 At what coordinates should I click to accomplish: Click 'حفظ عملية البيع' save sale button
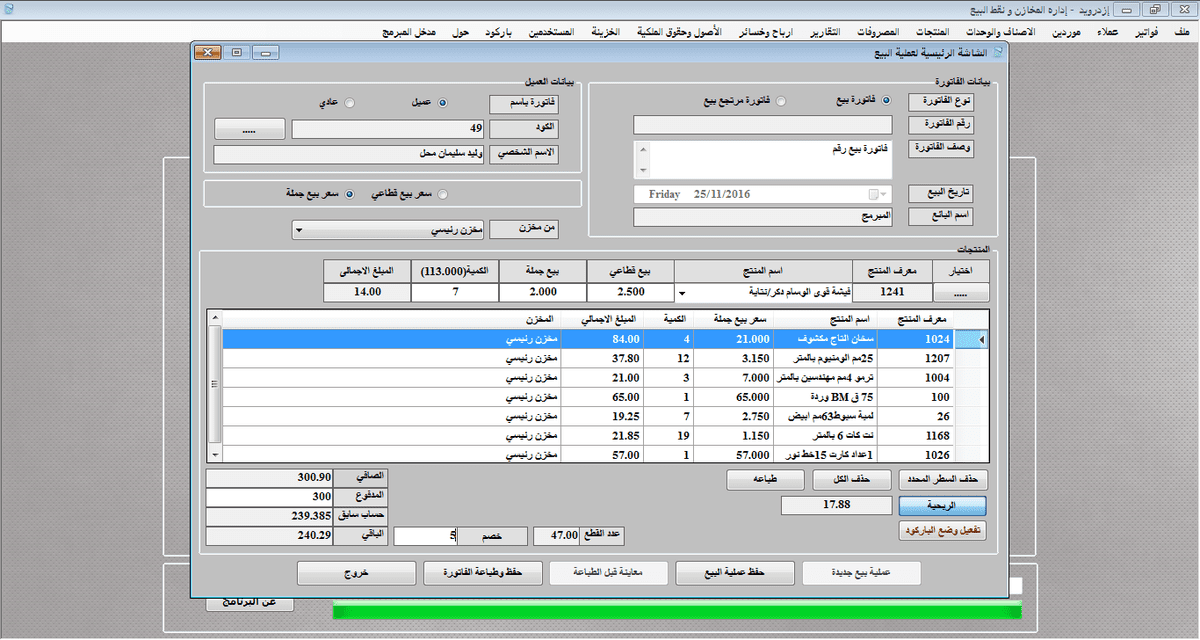point(735,573)
